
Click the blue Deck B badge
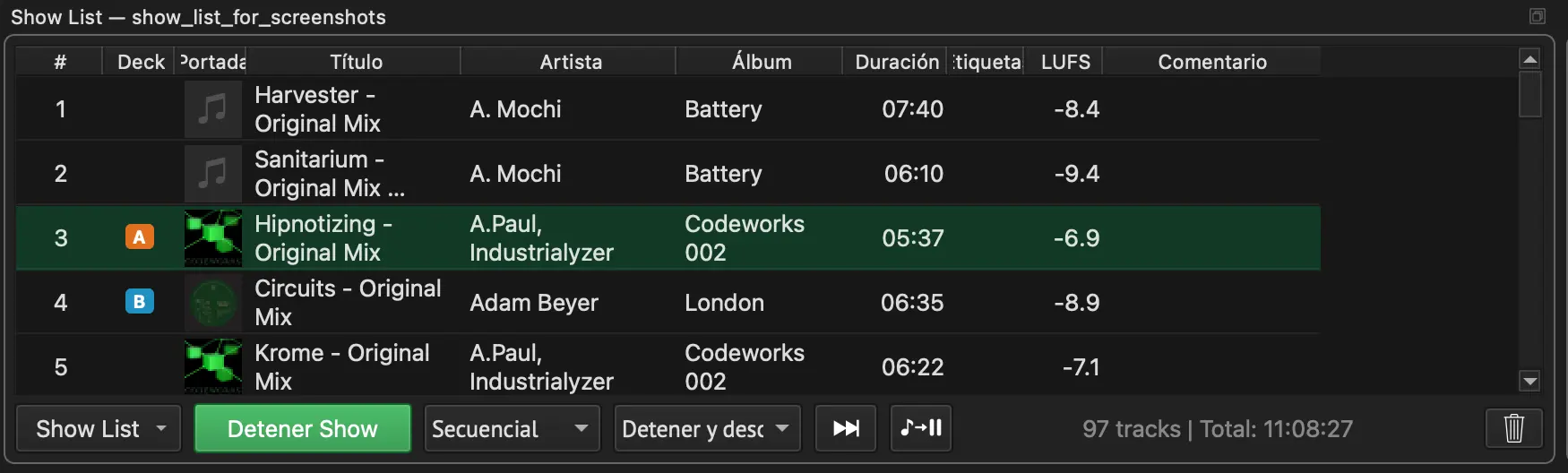click(x=139, y=302)
